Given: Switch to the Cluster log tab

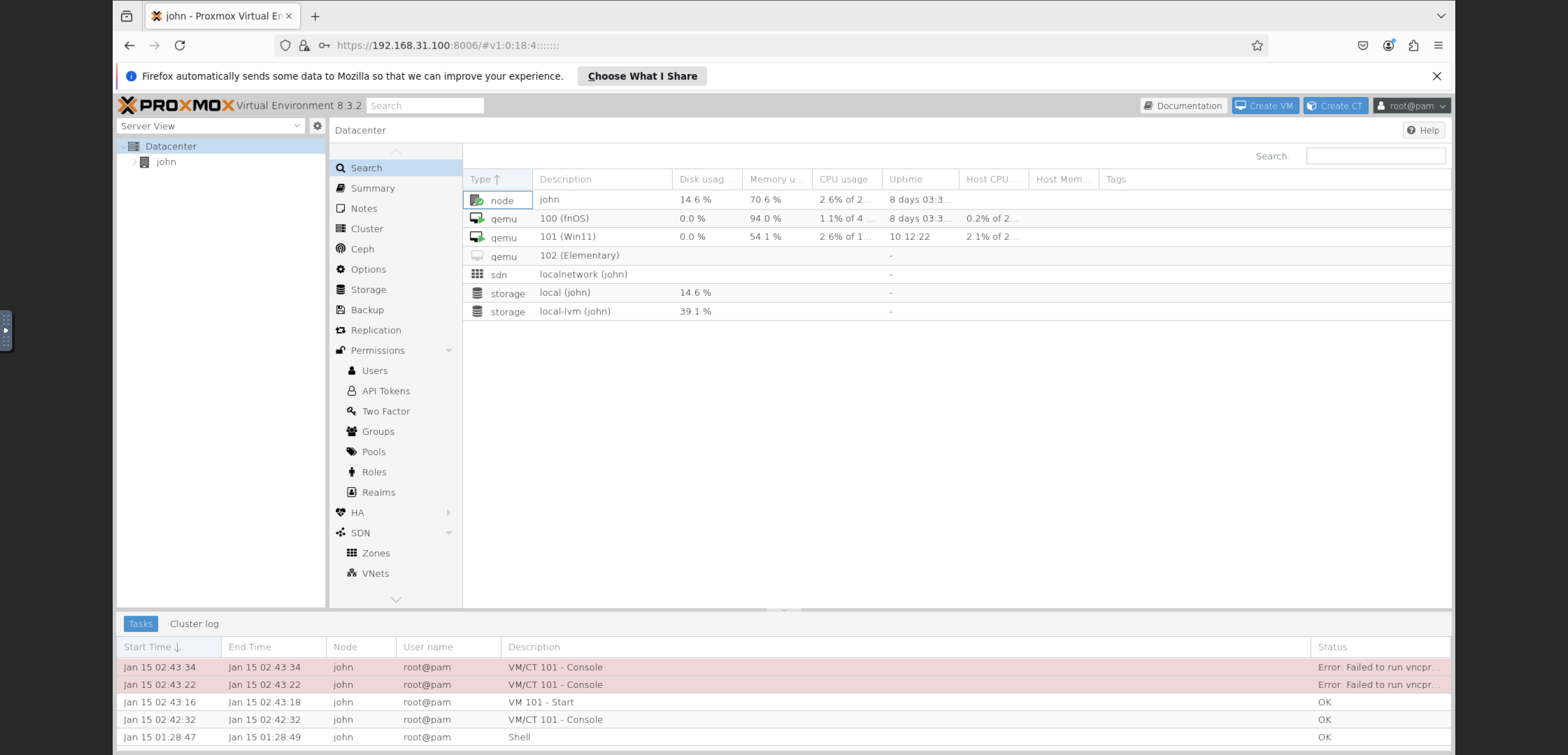Looking at the screenshot, I should (x=194, y=624).
